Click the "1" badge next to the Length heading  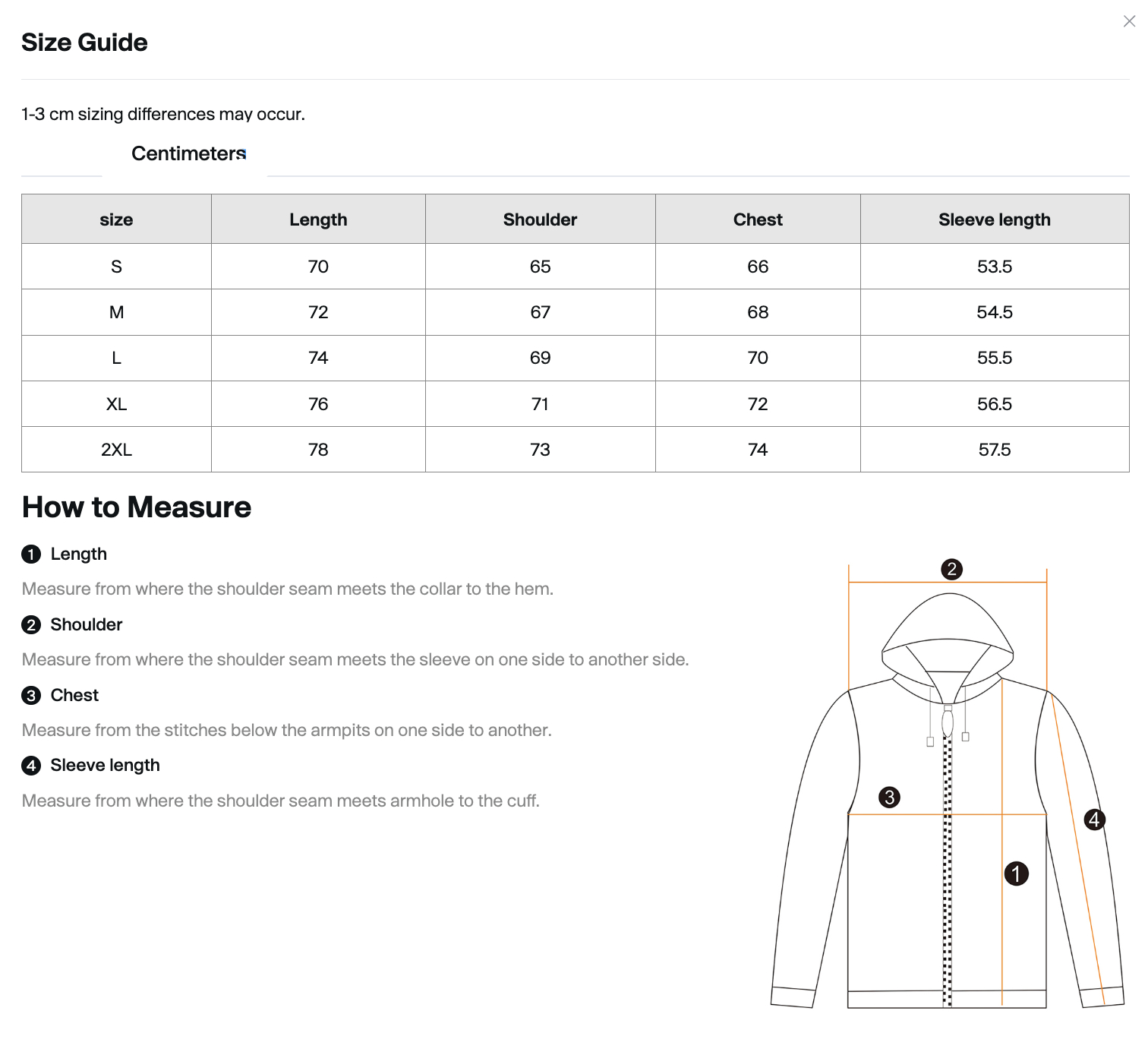point(30,554)
